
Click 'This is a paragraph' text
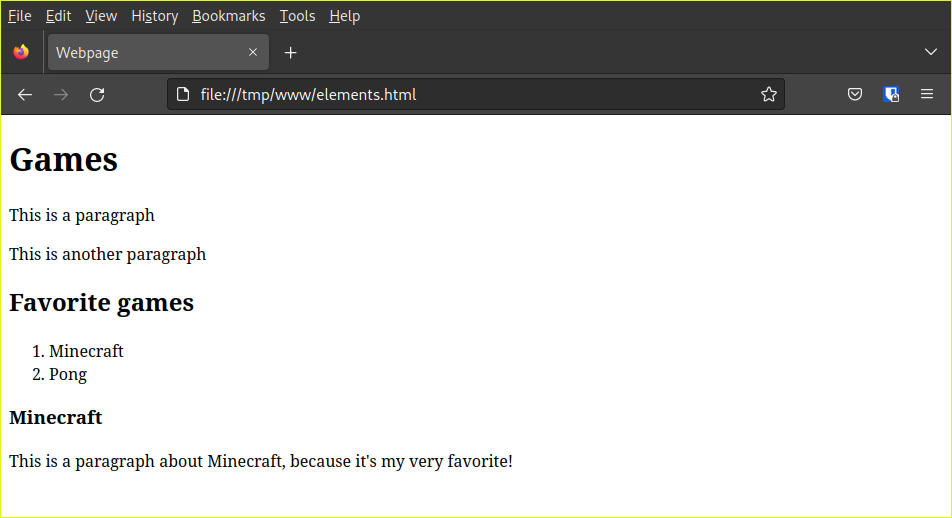pyautogui.click(x=82, y=216)
